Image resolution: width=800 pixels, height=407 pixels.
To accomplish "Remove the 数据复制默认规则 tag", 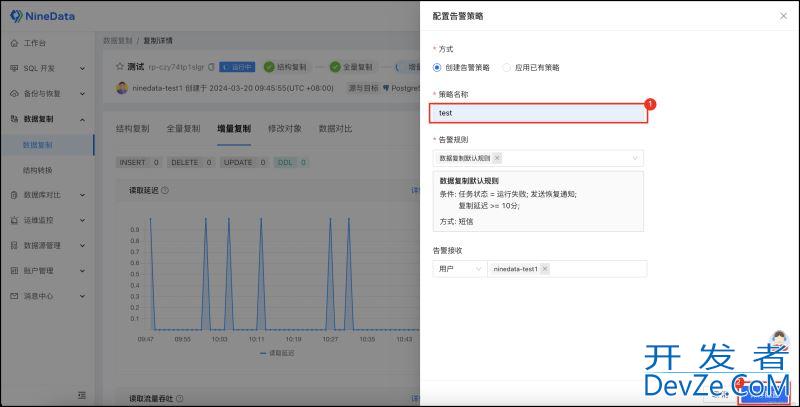I will tap(497, 158).
